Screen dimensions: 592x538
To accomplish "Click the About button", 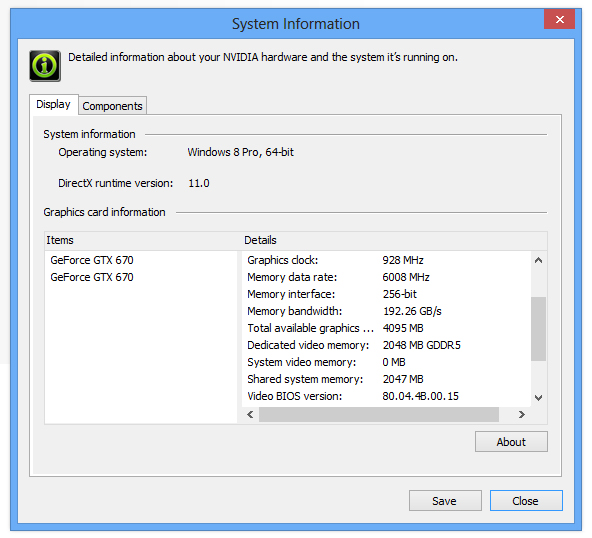I will point(511,442).
